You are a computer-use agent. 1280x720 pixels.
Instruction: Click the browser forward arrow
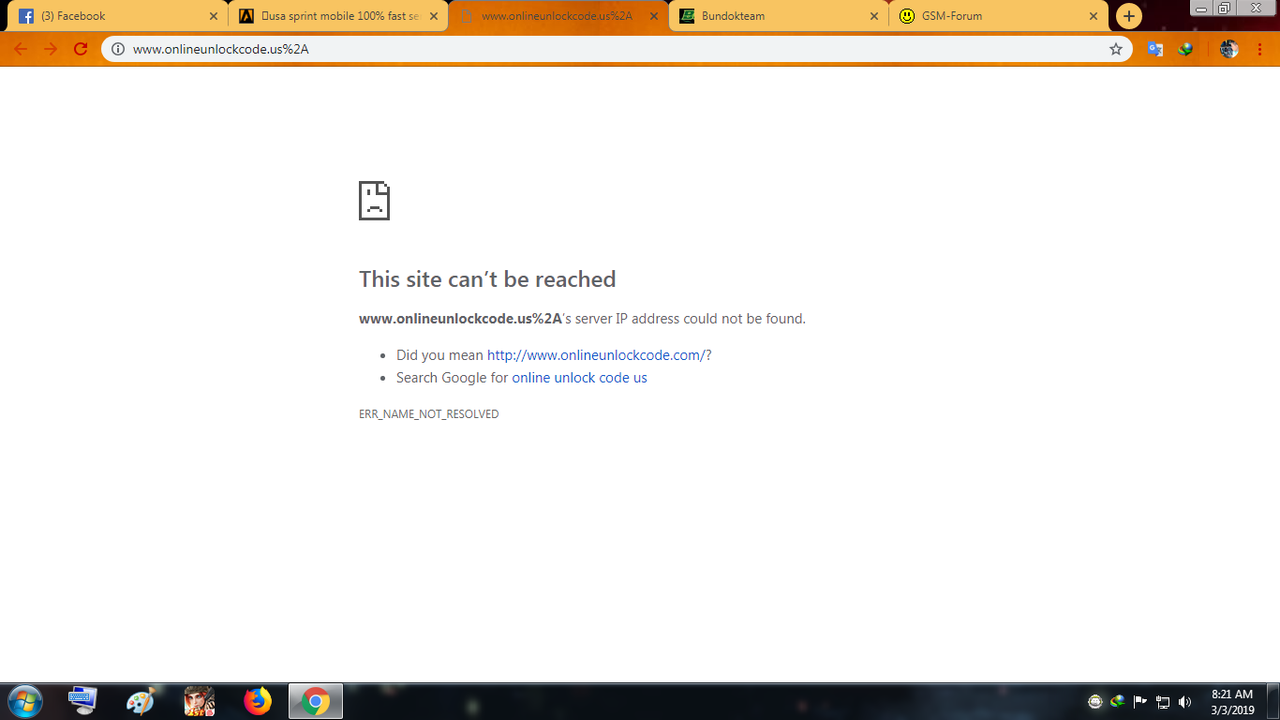pyautogui.click(x=50, y=49)
